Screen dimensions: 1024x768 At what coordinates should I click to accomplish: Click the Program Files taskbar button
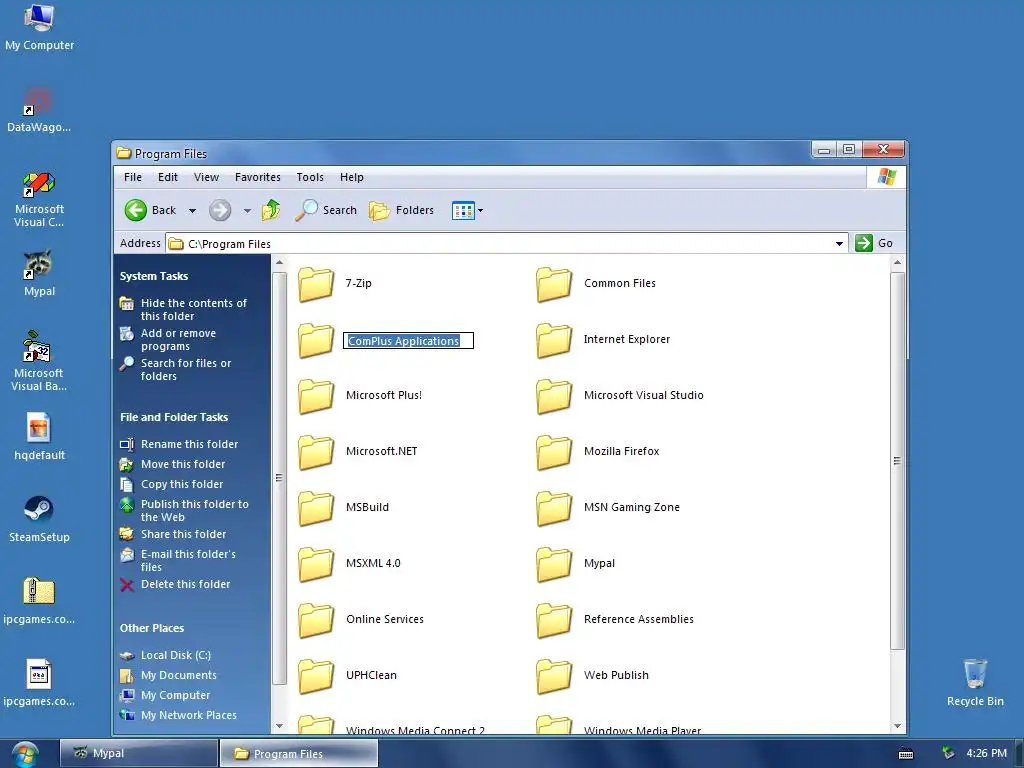point(298,754)
